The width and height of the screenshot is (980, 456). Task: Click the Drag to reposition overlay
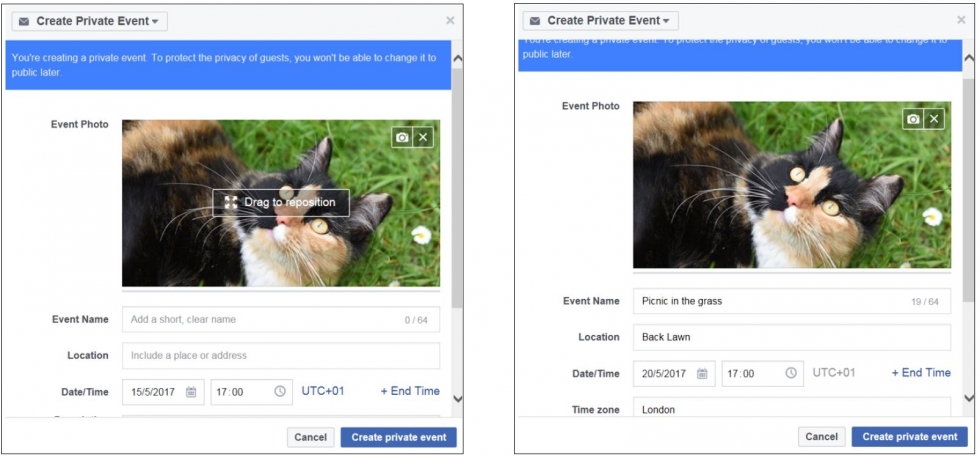pos(281,202)
